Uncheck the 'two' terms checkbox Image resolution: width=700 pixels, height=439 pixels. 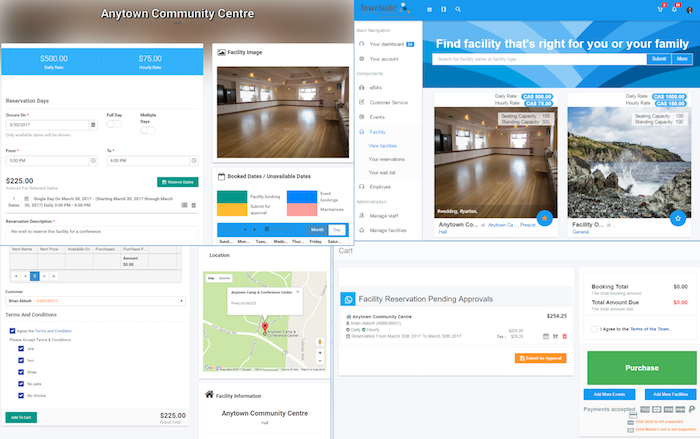click(21, 360)
